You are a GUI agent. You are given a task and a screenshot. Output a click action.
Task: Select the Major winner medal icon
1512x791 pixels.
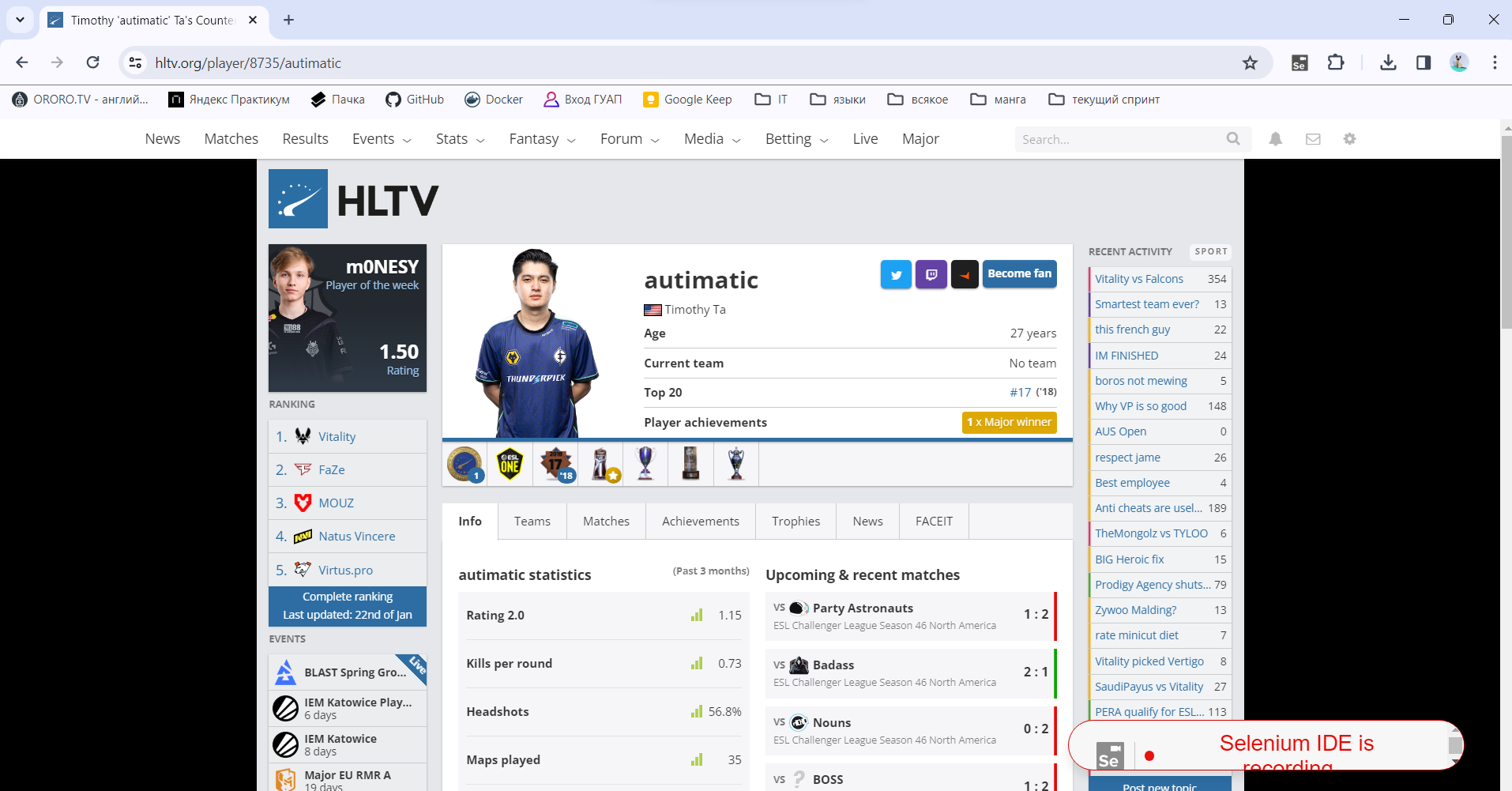465,464
